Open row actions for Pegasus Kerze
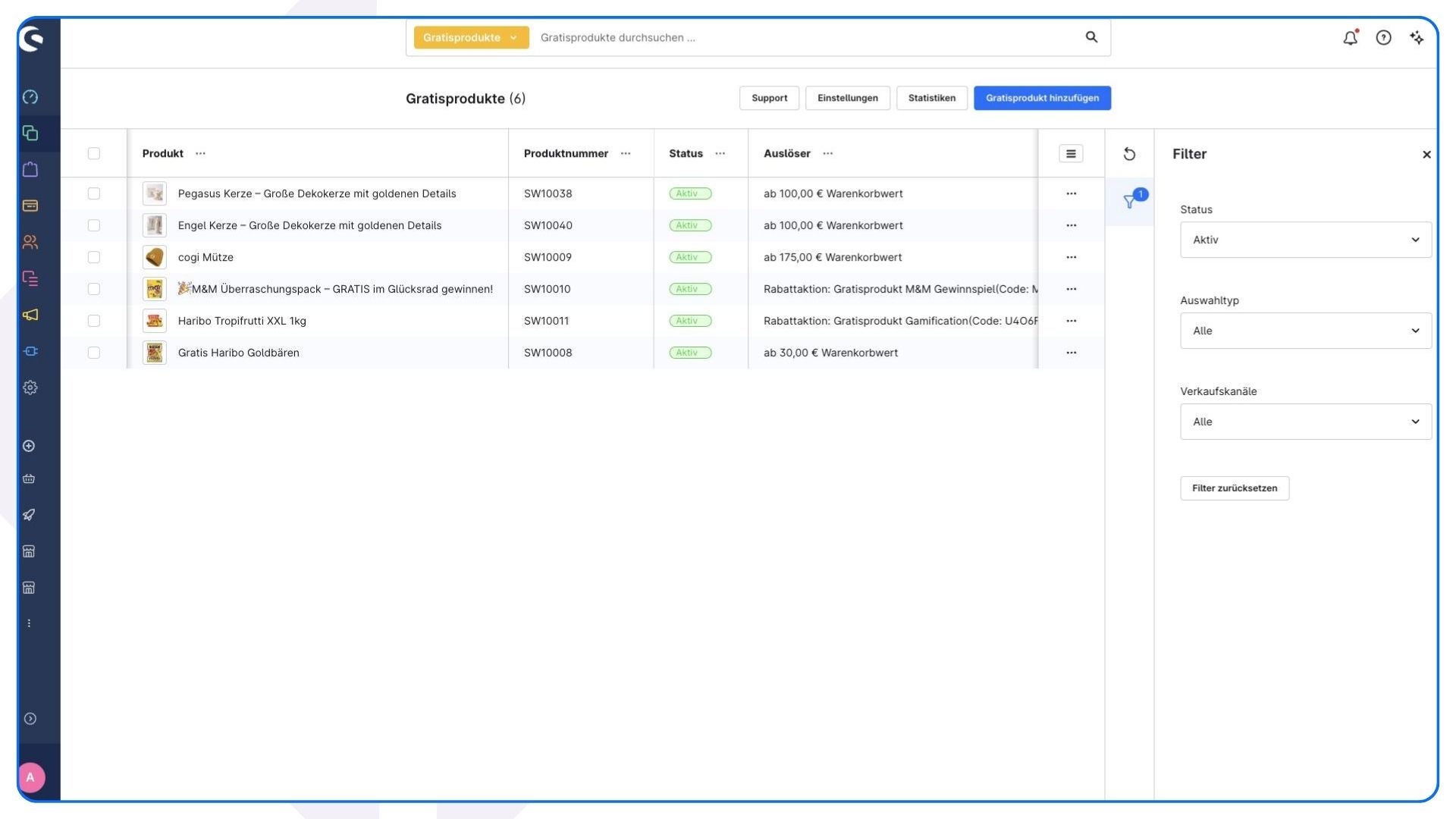 [1071, 193]
